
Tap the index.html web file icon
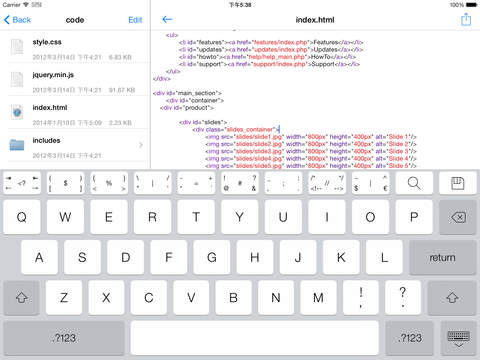17,112
